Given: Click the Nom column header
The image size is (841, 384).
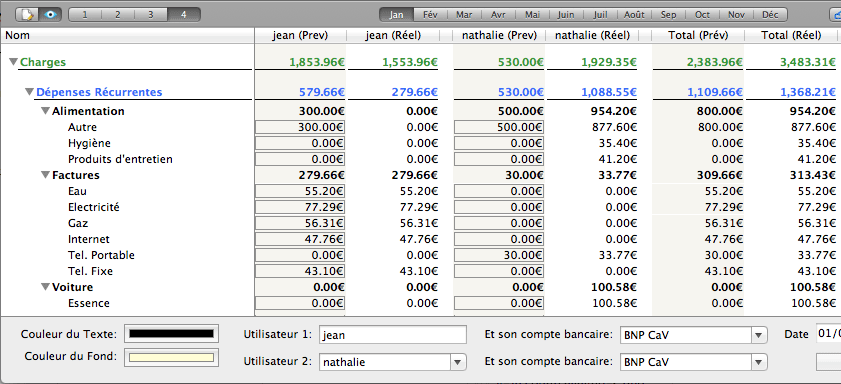Looking at the screenshot, I should (127, 35).
